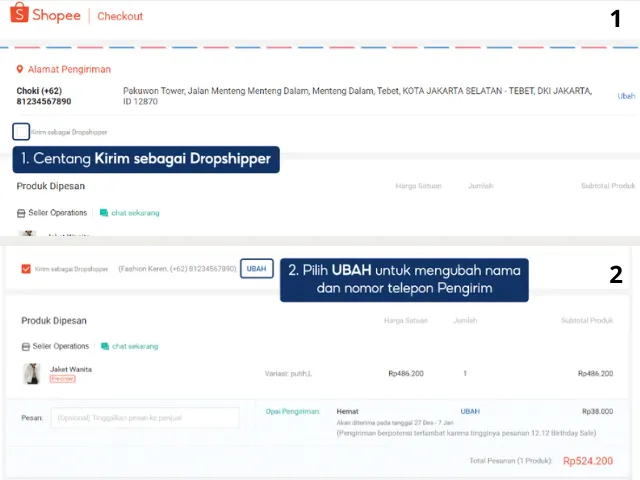The width and height of the screenshot is (640, 480).
Task: Click the Jaket Wanita product thumbnail
Action: [32, 373]
